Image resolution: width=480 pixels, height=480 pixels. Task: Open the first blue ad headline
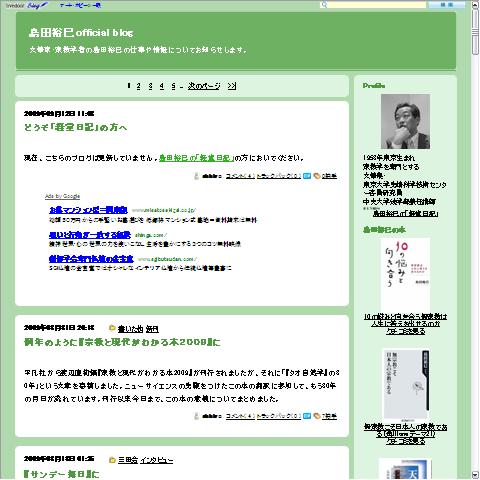[x=88, y=210]
